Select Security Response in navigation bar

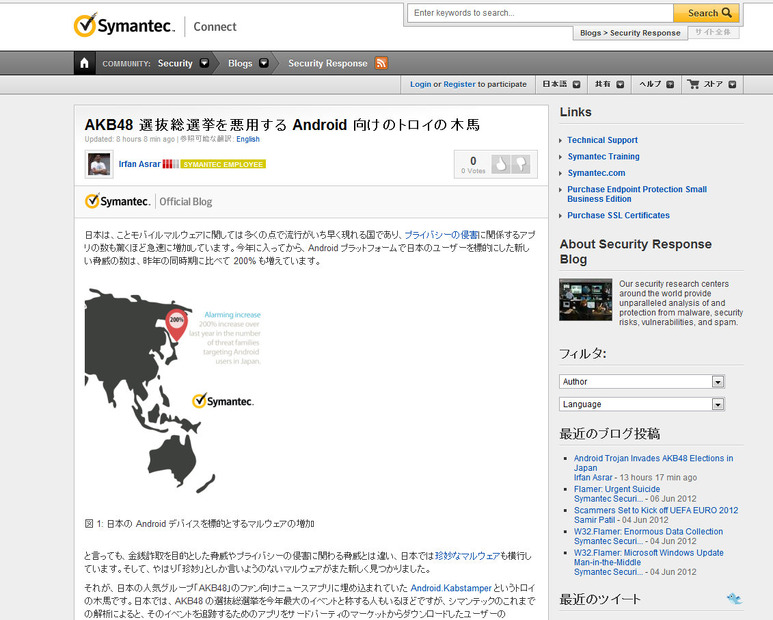[328, 63]
